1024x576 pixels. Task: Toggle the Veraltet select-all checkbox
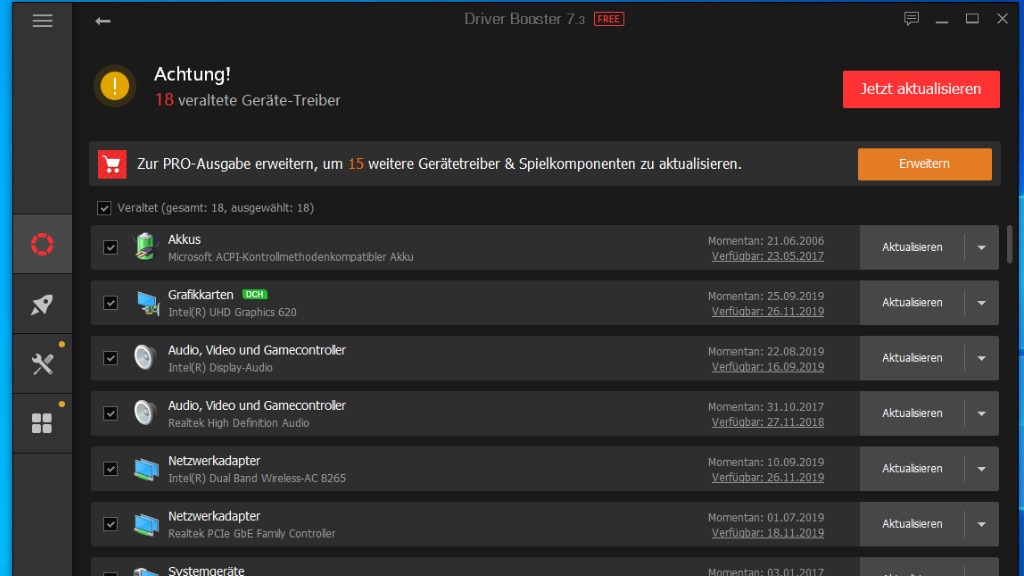coord(104,208)
